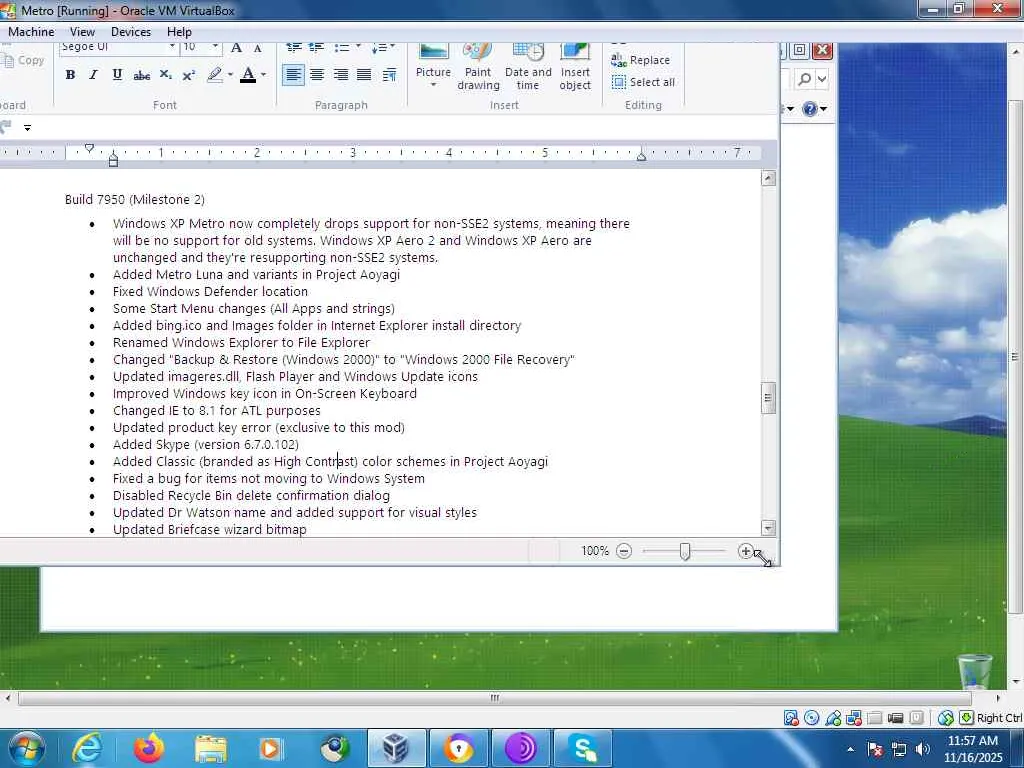Image resolution: width=1024 pixels, height=768 pixels.
Task: Insert a Picture
Action: [434, 67]
